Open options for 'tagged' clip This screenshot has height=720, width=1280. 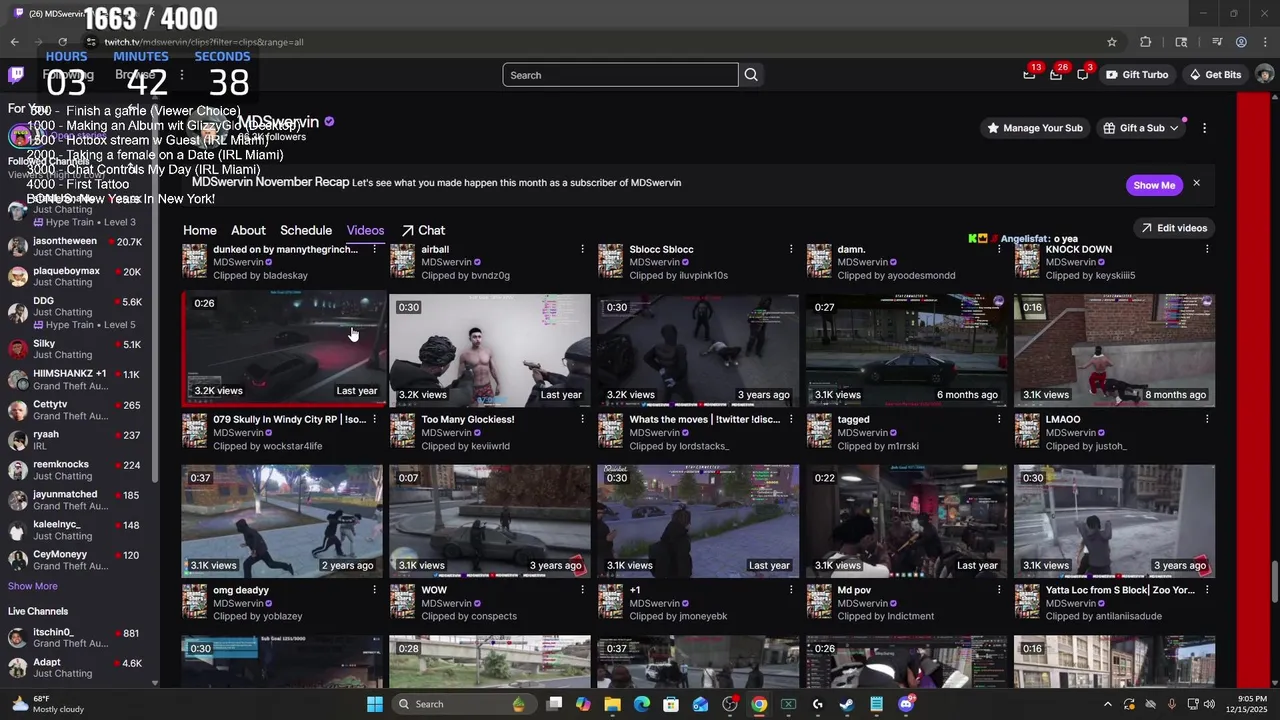pyautogui.click(x=999, y=420)
